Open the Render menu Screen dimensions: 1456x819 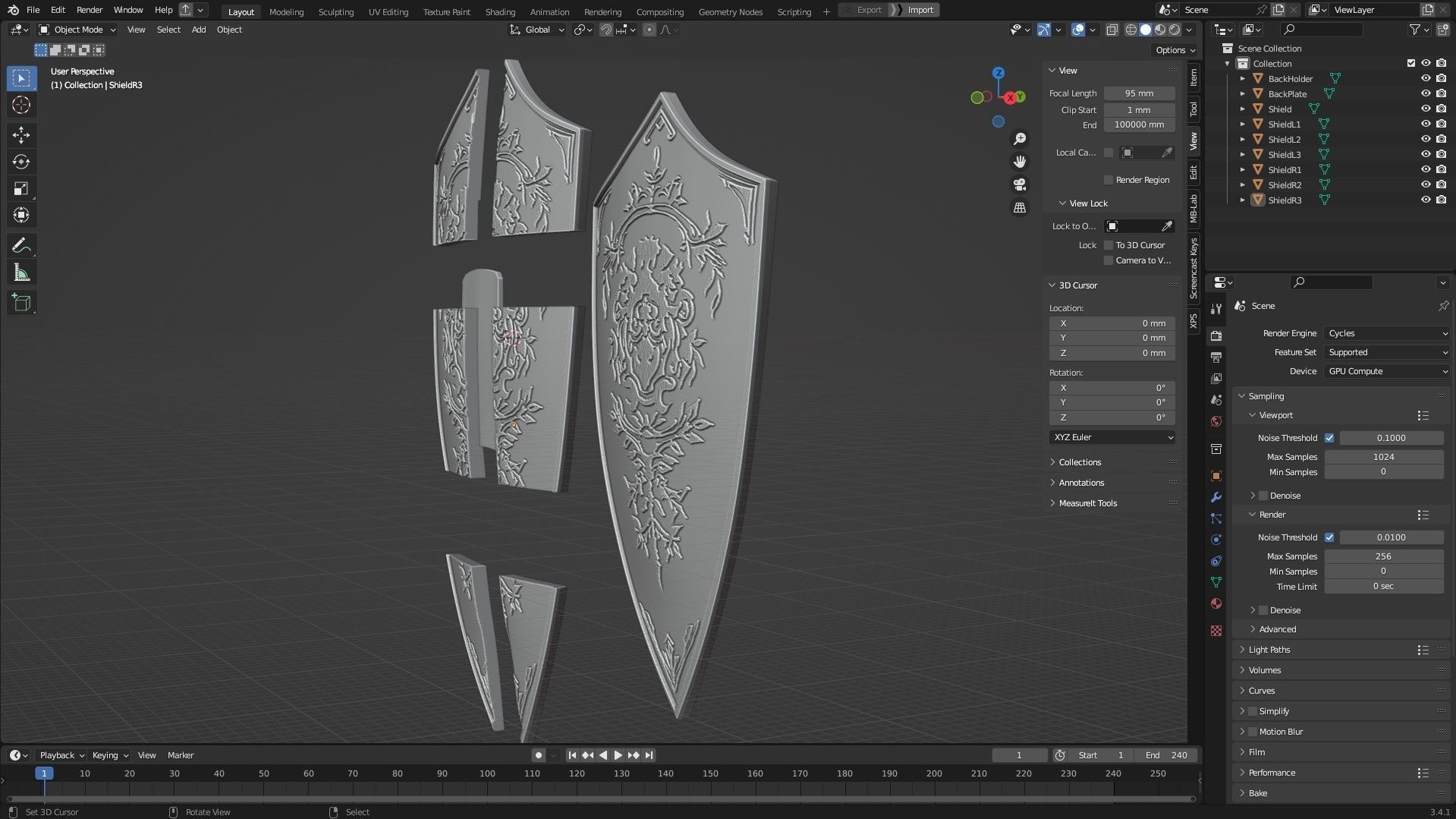point(90,10)
